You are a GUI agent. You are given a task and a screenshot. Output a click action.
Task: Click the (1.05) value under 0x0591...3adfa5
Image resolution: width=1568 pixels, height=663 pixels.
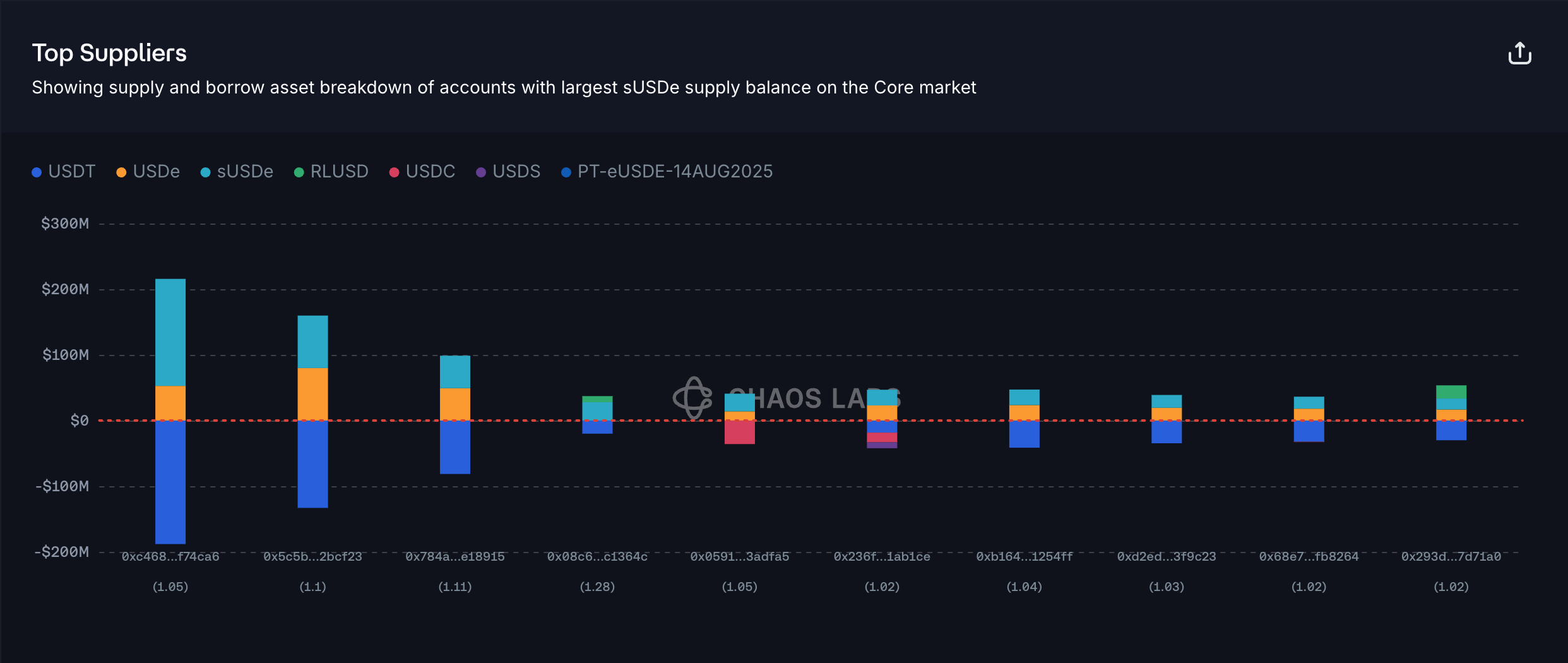pos(740,587)
